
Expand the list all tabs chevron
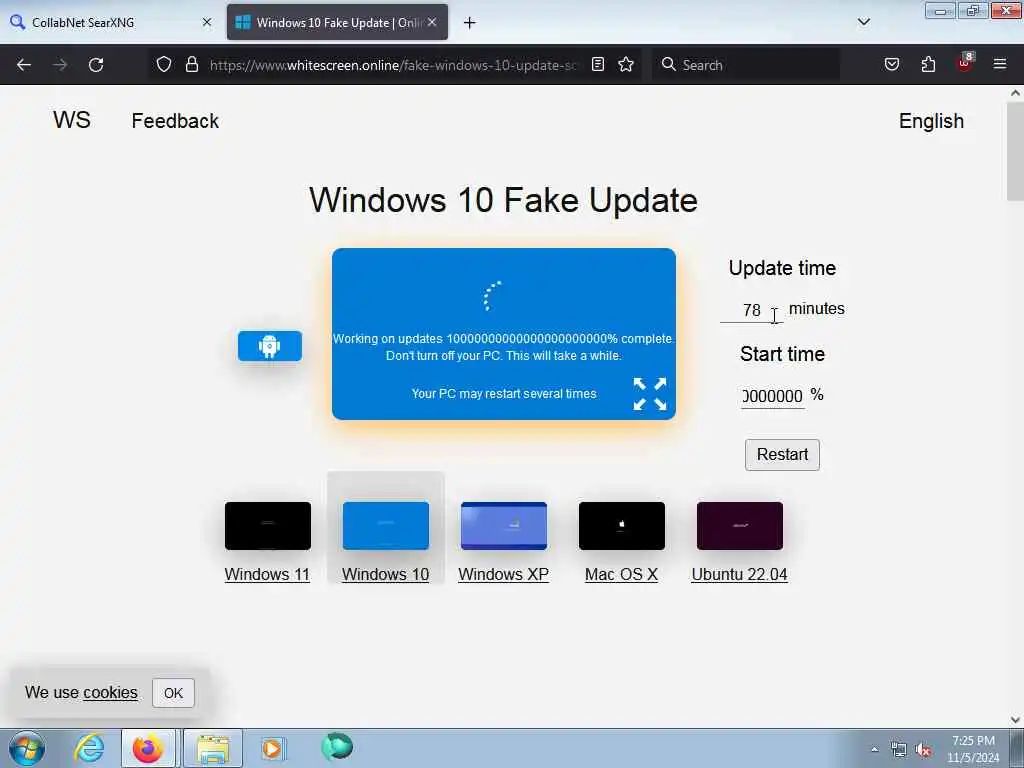(x=864, y=22)
